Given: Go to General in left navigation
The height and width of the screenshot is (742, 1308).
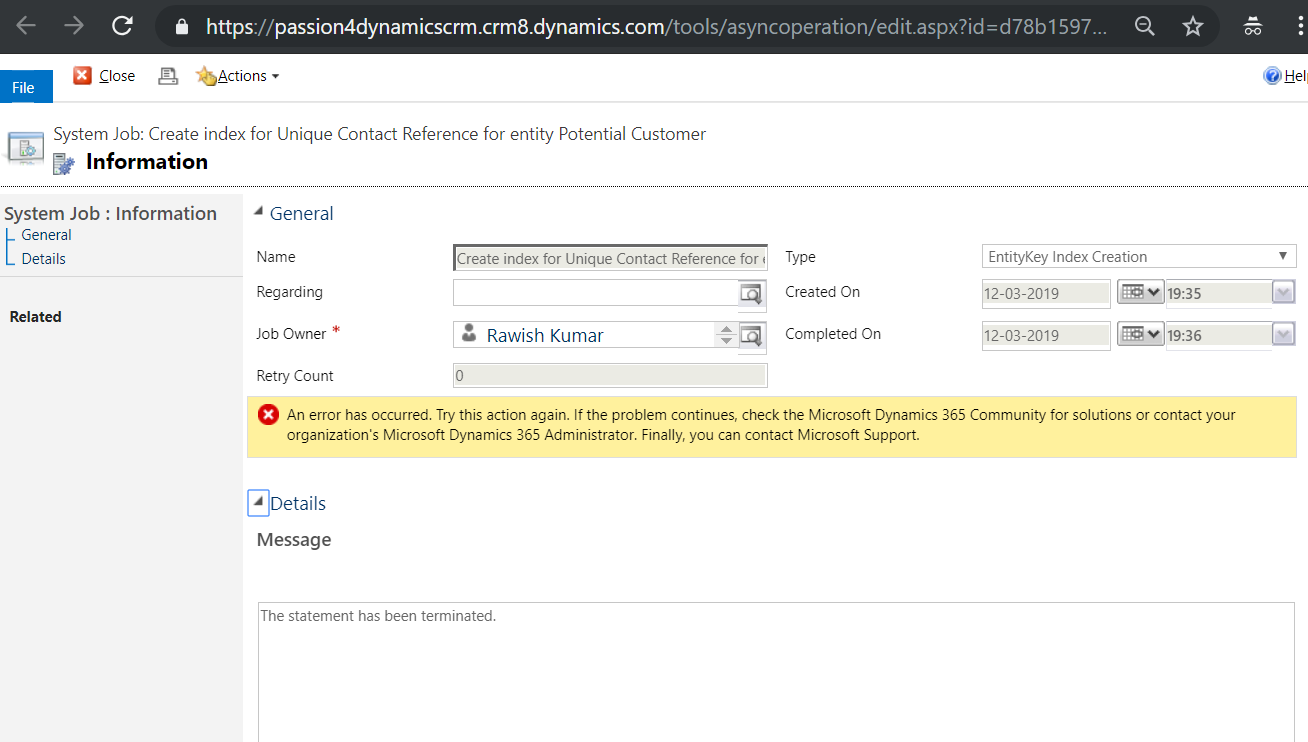Looking at the screenshot, I should click(46, 235).
